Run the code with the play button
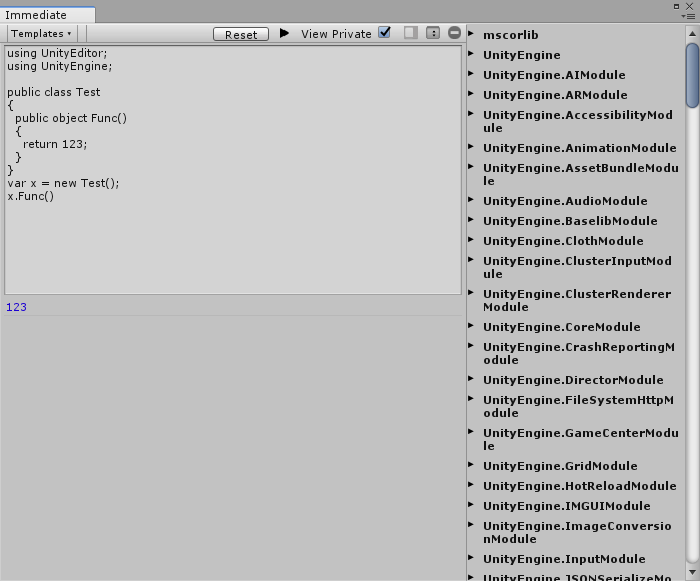700x581 pixels. pos(284,33)
